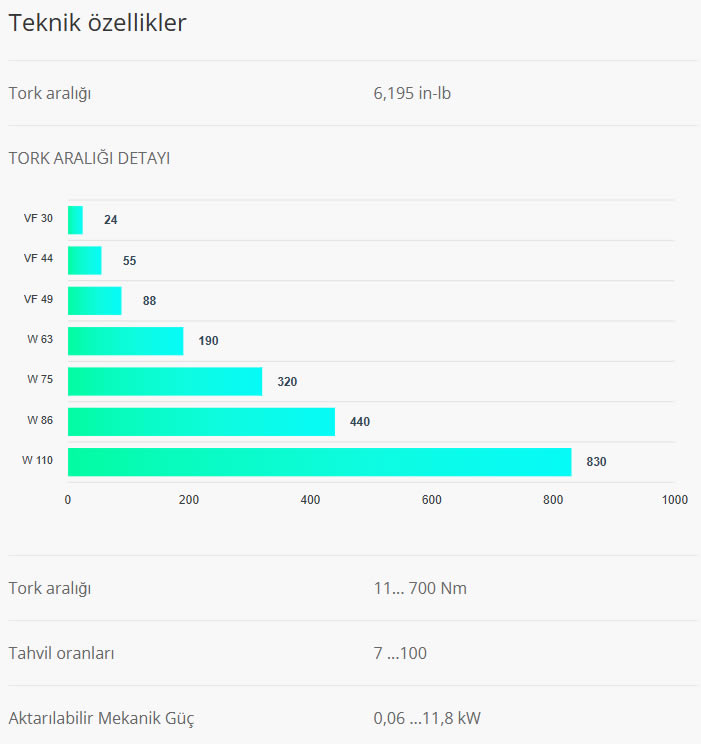The width and height of the screenshot is (701, 744).
Task: Click the 830 value label
Action: [596, 462]
